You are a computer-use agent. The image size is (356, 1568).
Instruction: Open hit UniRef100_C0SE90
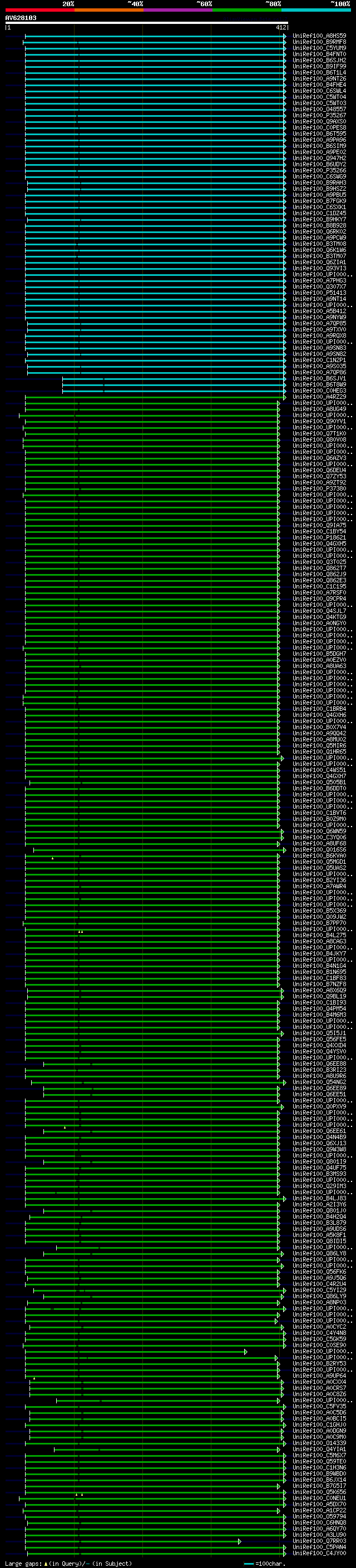coord(319,1345)
